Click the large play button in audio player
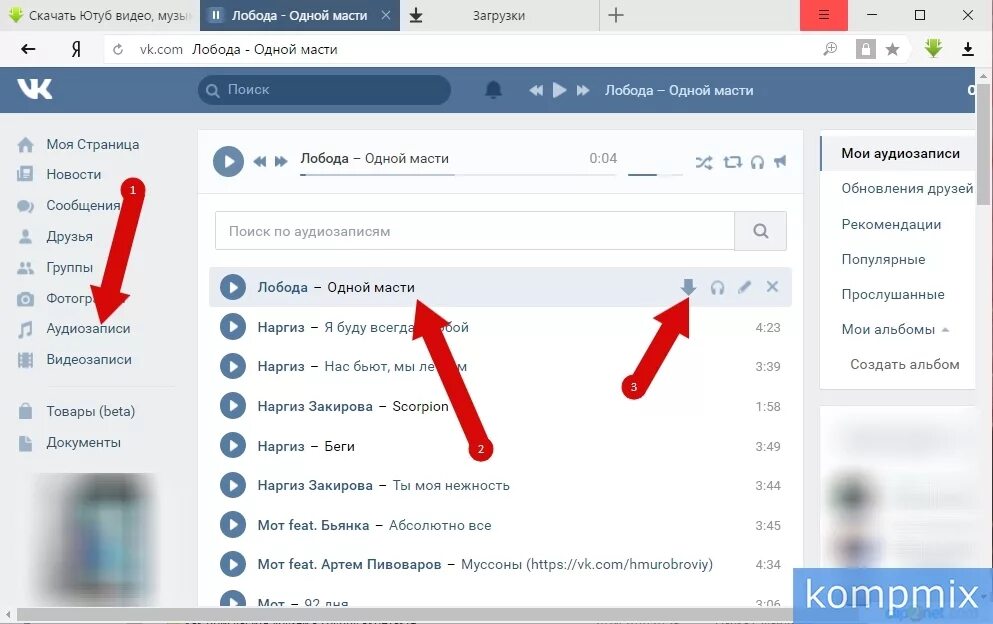Image resolution: width=993 pixels, height=624 pixels. click(x=229, y=161)
